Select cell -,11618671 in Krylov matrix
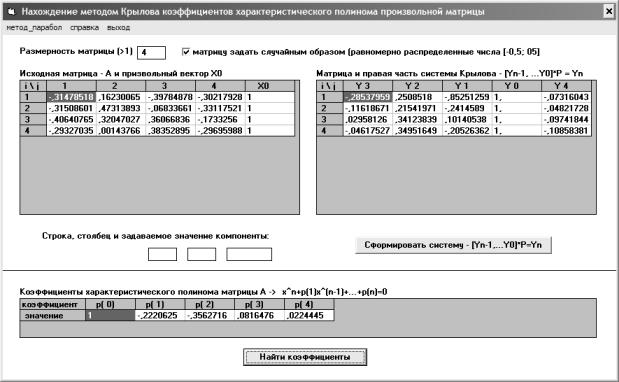Screen dimensions: 619x382 click(x=368, y=108)
